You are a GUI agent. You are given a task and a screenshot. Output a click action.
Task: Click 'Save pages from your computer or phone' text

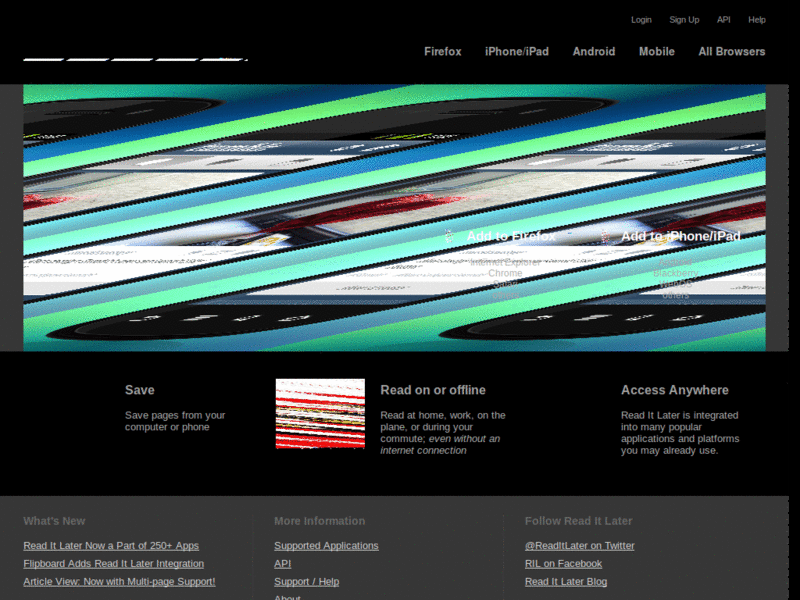(x=175, y=421)
